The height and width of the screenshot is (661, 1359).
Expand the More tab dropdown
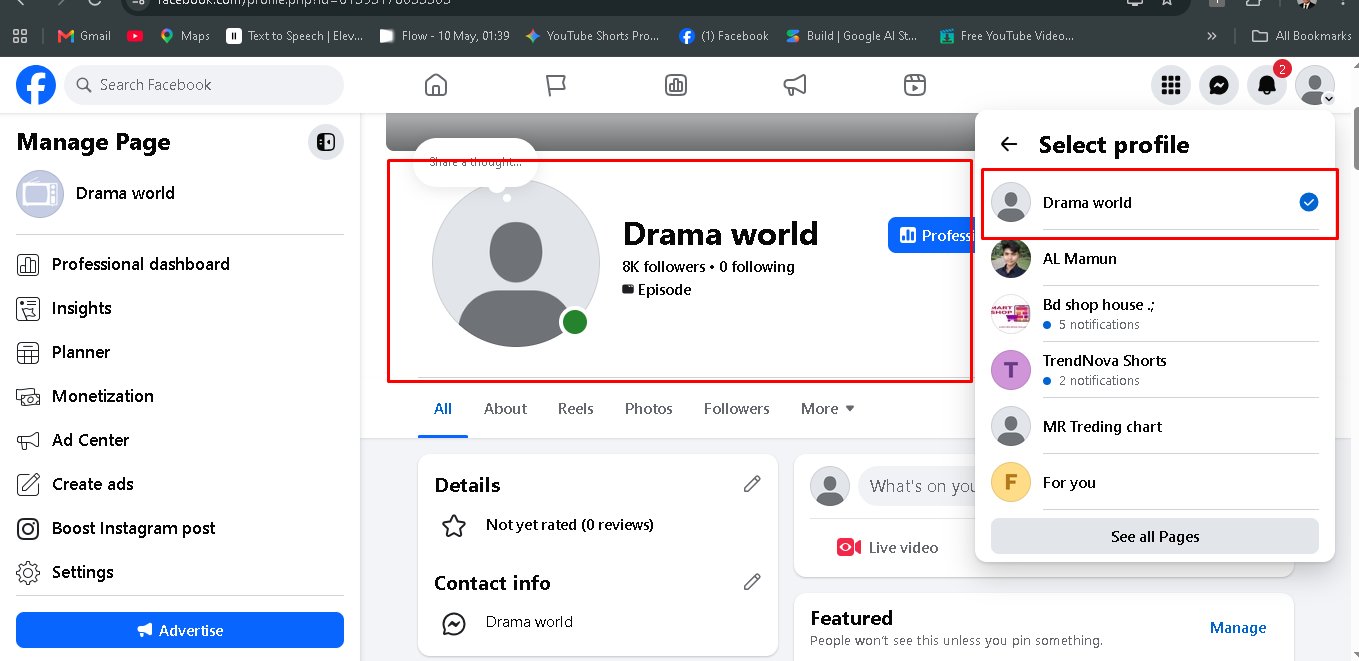(x=828, y=408)
